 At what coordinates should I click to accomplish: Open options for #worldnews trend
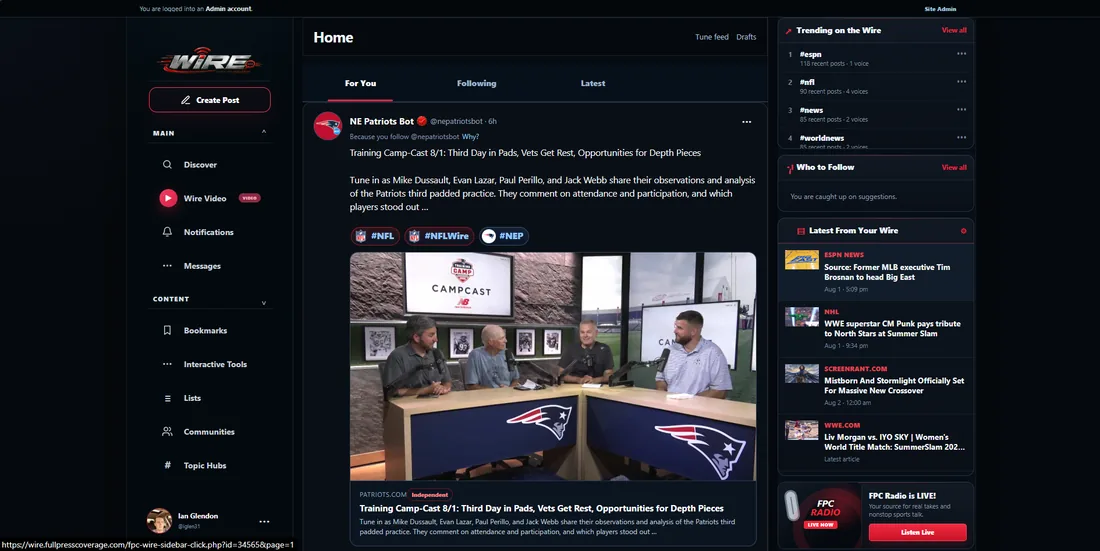click(961, 138)
